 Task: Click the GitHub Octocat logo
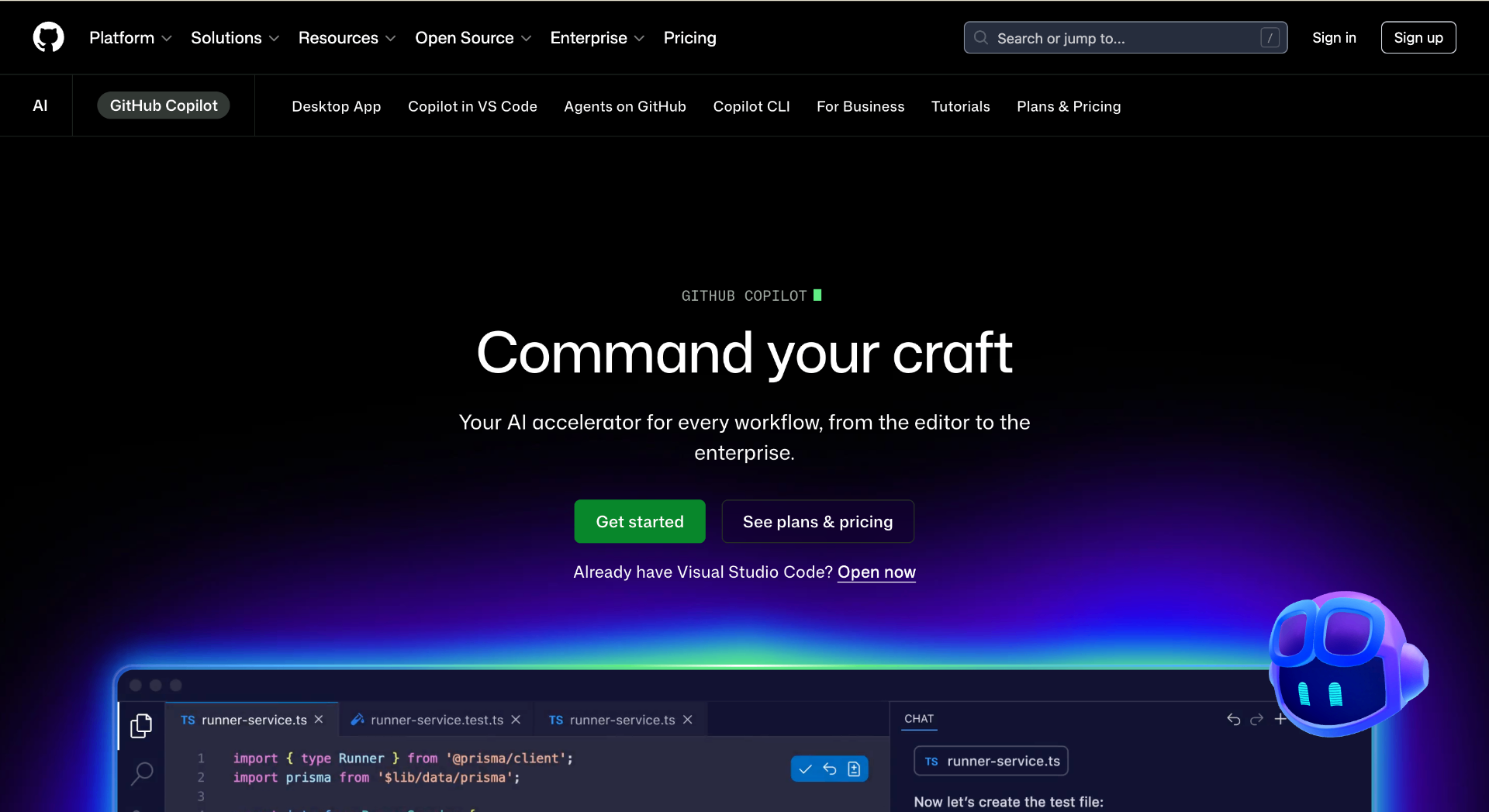tap(48, 37)
